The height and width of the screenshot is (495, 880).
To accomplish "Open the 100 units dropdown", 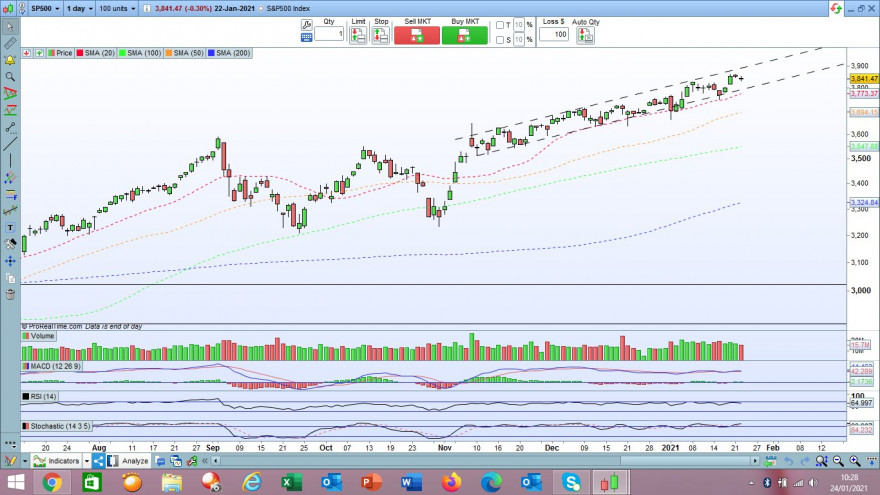I will coord(117,8).
